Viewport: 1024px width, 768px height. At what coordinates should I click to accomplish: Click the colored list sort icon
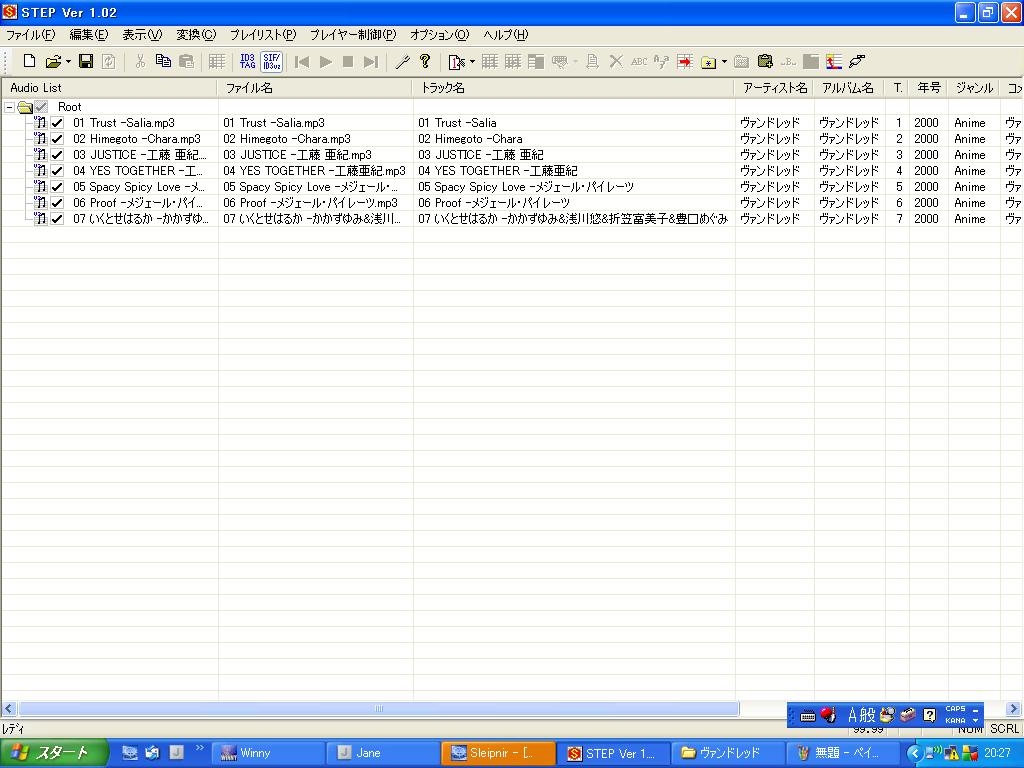834,61
